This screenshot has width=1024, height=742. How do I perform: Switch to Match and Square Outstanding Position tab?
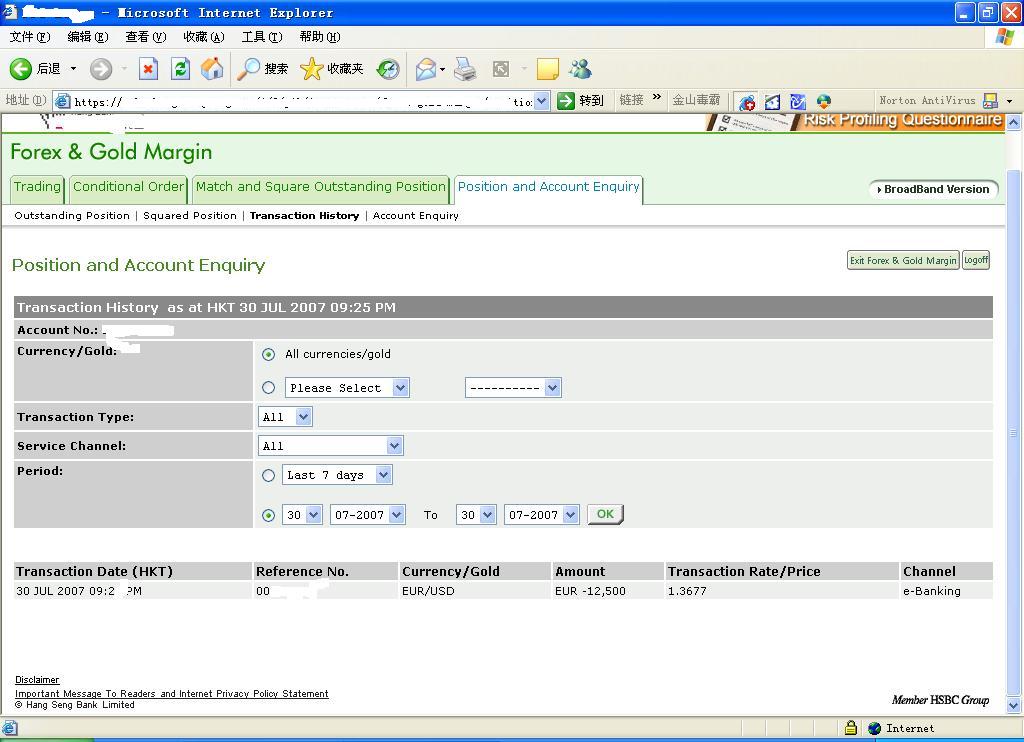321,187
